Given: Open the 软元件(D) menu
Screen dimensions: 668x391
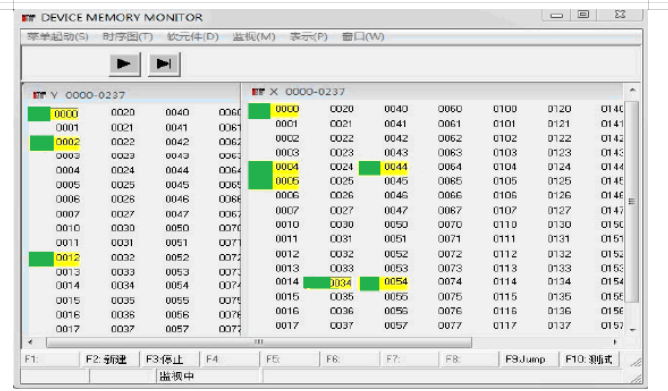Looking at the screenshot, I should point(193,37).
